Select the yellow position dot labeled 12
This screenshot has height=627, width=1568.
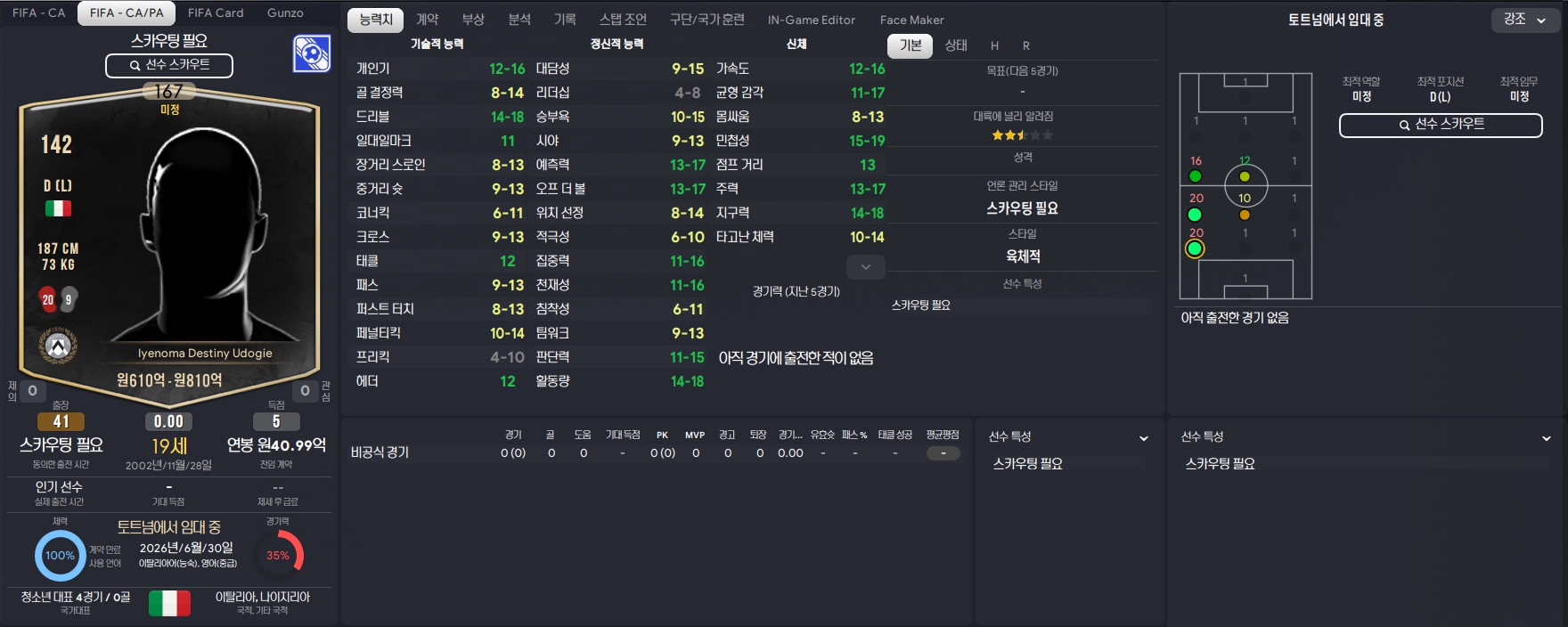pos(1245,176)
